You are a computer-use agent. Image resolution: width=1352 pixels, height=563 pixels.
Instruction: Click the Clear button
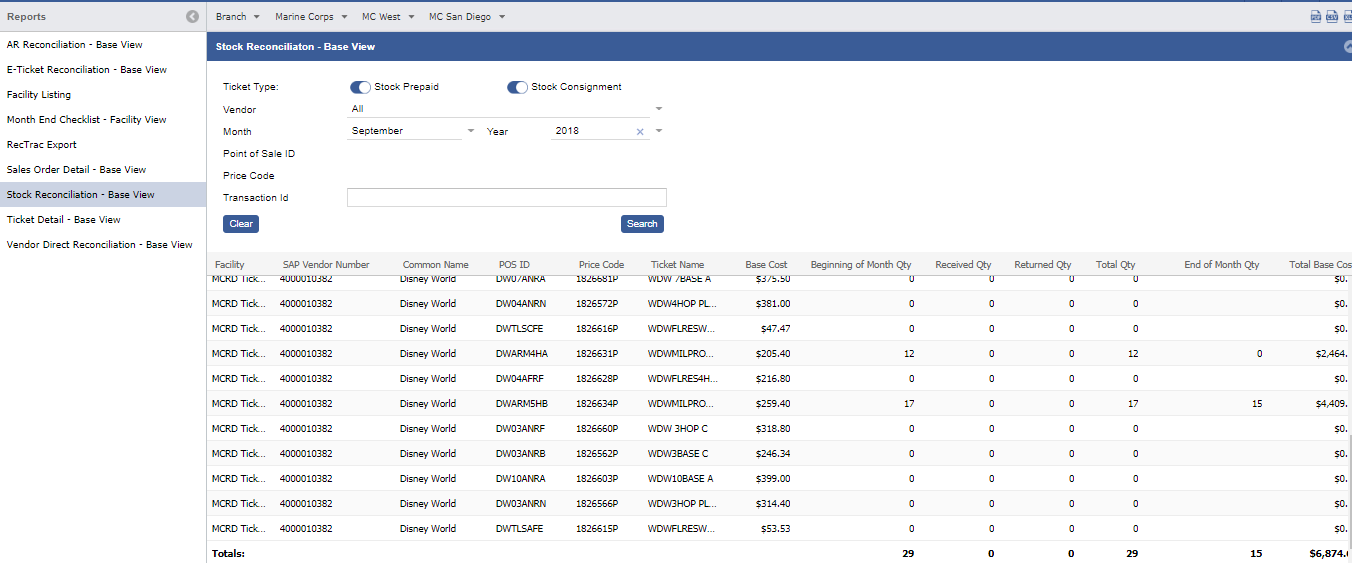[241, 224]
